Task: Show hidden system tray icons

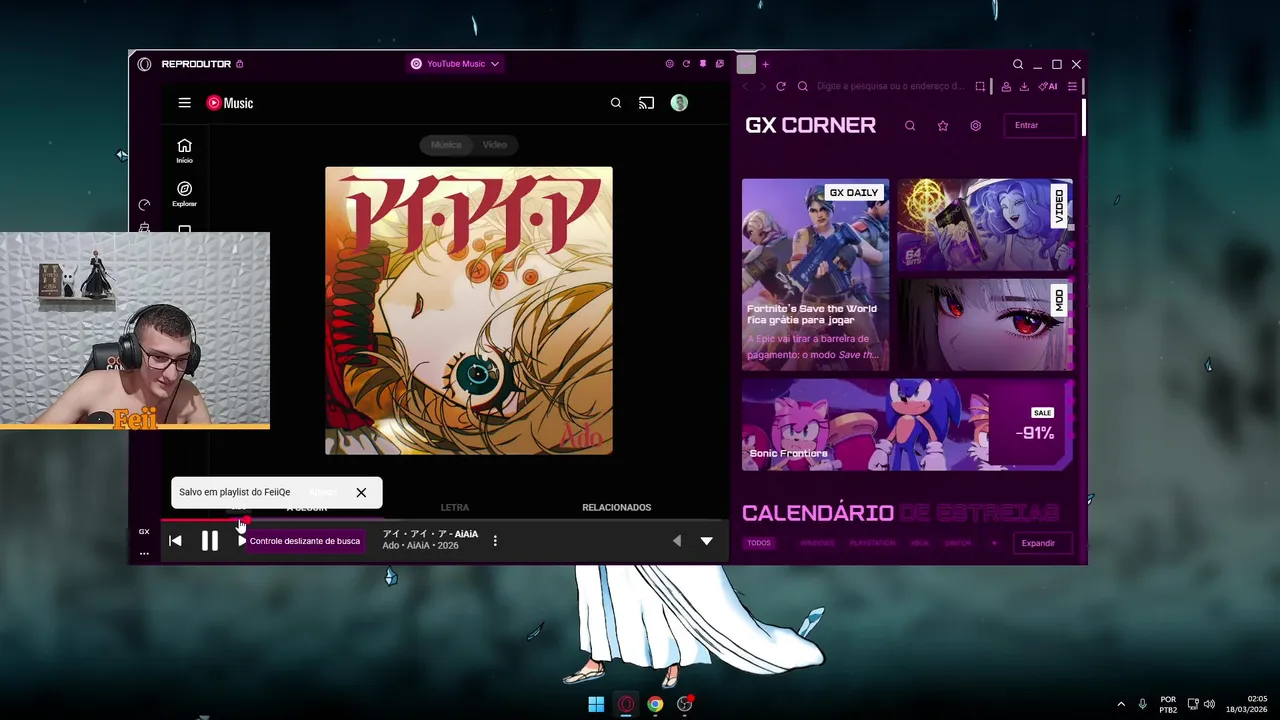Action: coord(1120,704)
